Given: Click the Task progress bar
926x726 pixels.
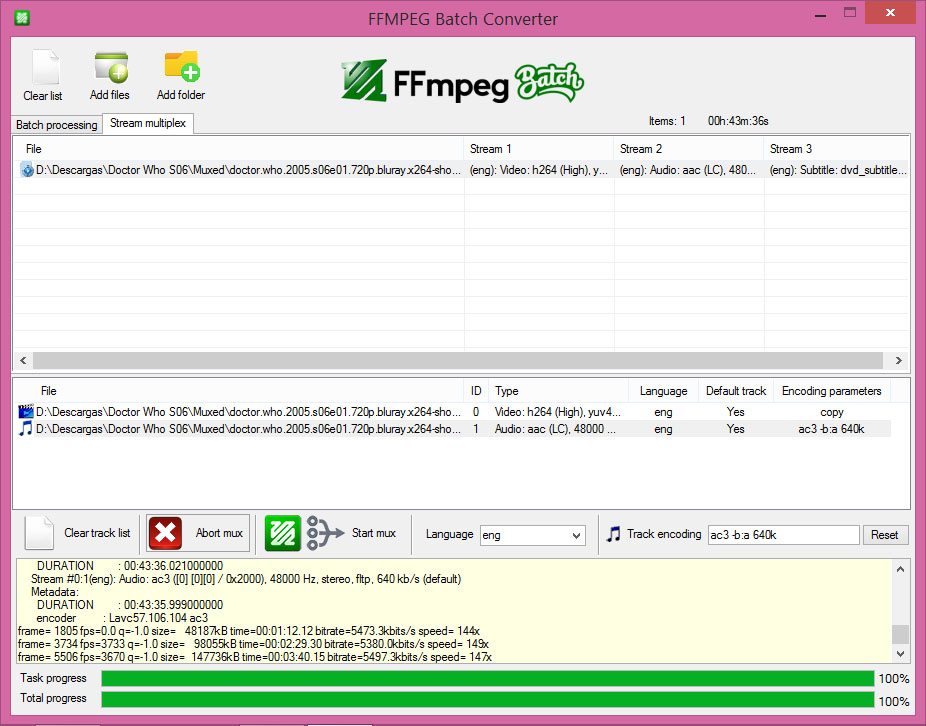Looking at the screenshot, I should pyautogui.click(x=488, y=678).
